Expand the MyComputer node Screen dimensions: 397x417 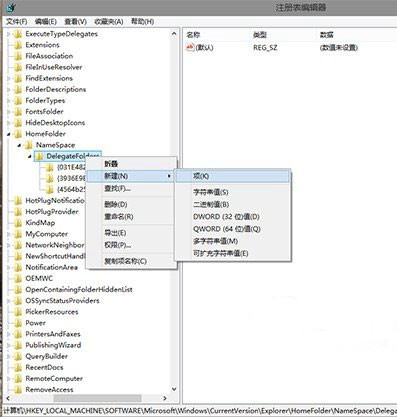coord(9,234)
